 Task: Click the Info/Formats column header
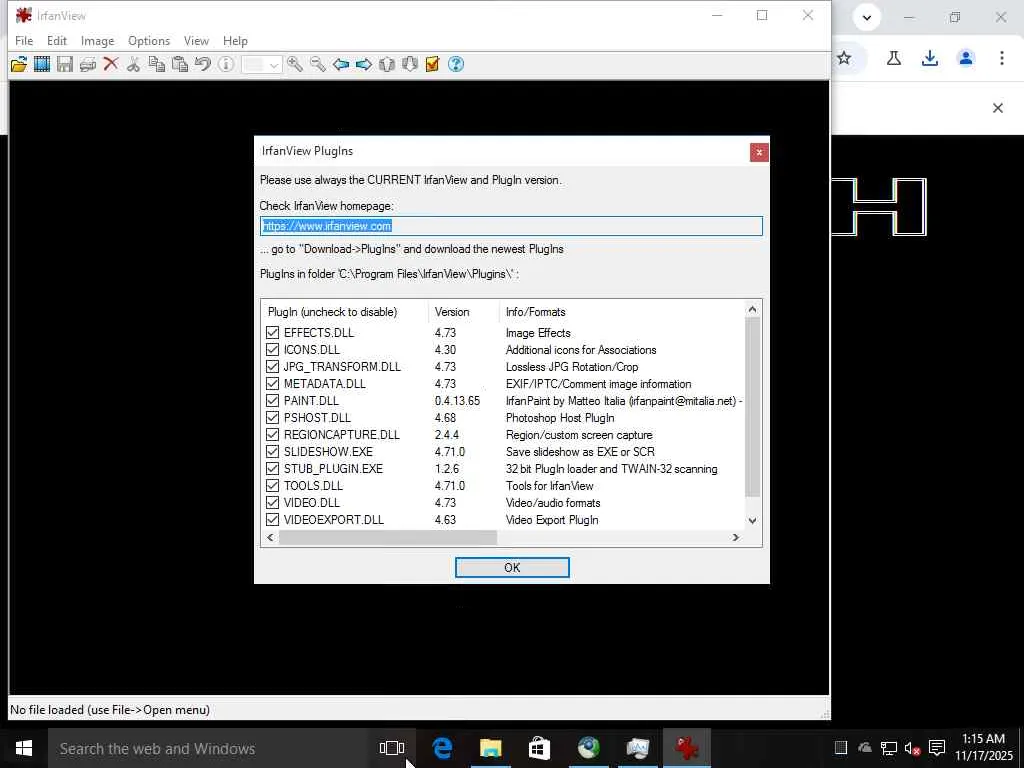pos(622,312)
